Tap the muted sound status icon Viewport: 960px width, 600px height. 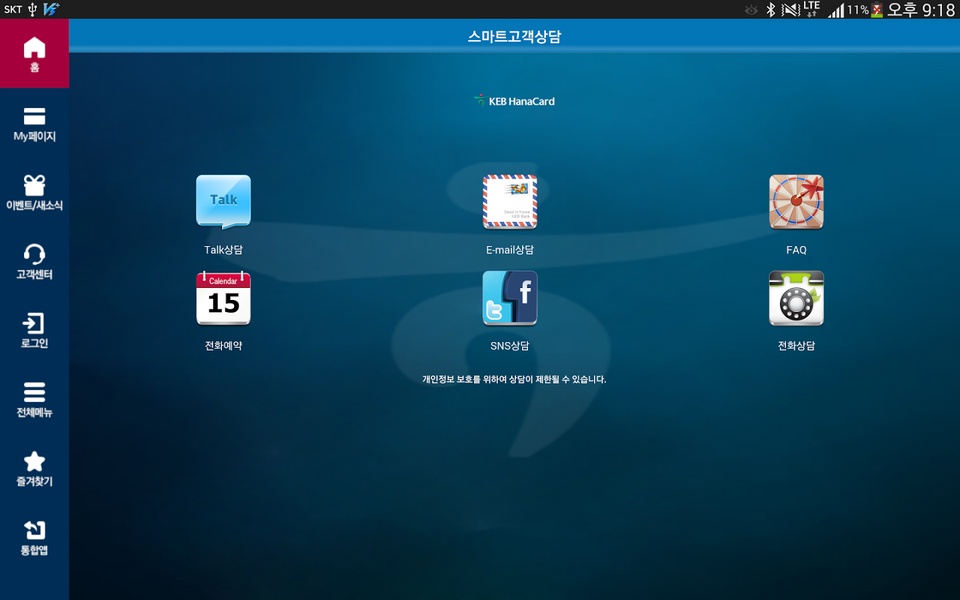(x=790, y=9)
